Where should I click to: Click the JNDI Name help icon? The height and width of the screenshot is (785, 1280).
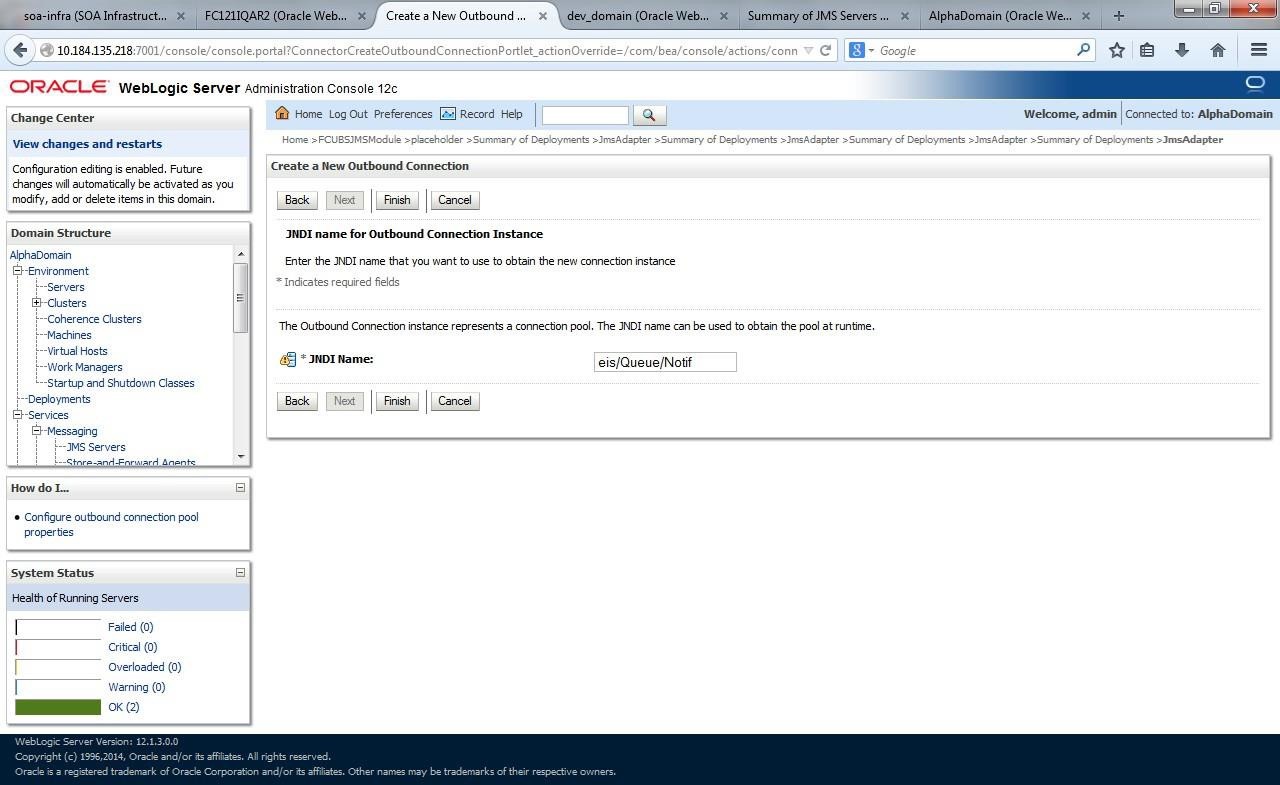tap(288, 359)
